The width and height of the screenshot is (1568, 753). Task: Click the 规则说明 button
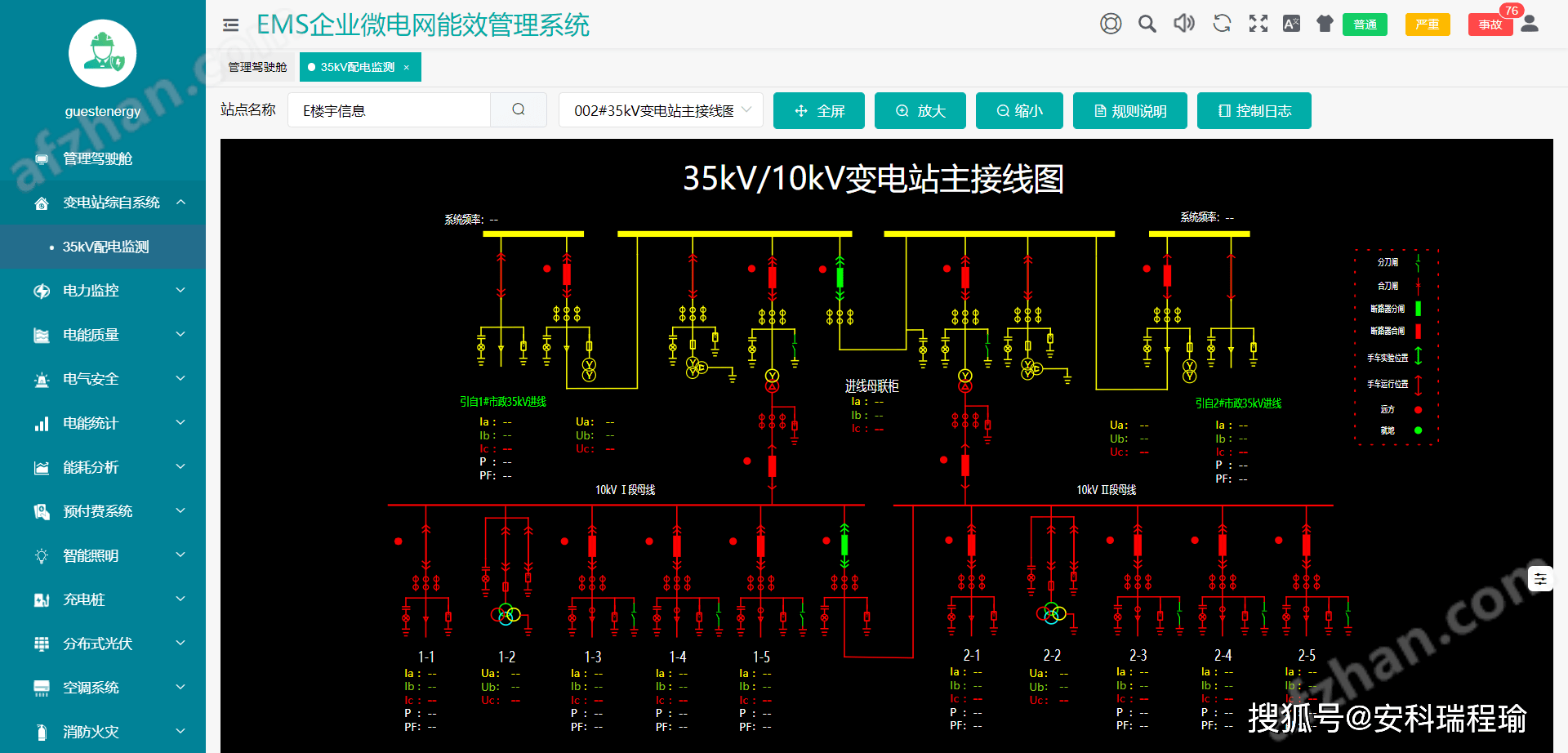[1129, 110]
